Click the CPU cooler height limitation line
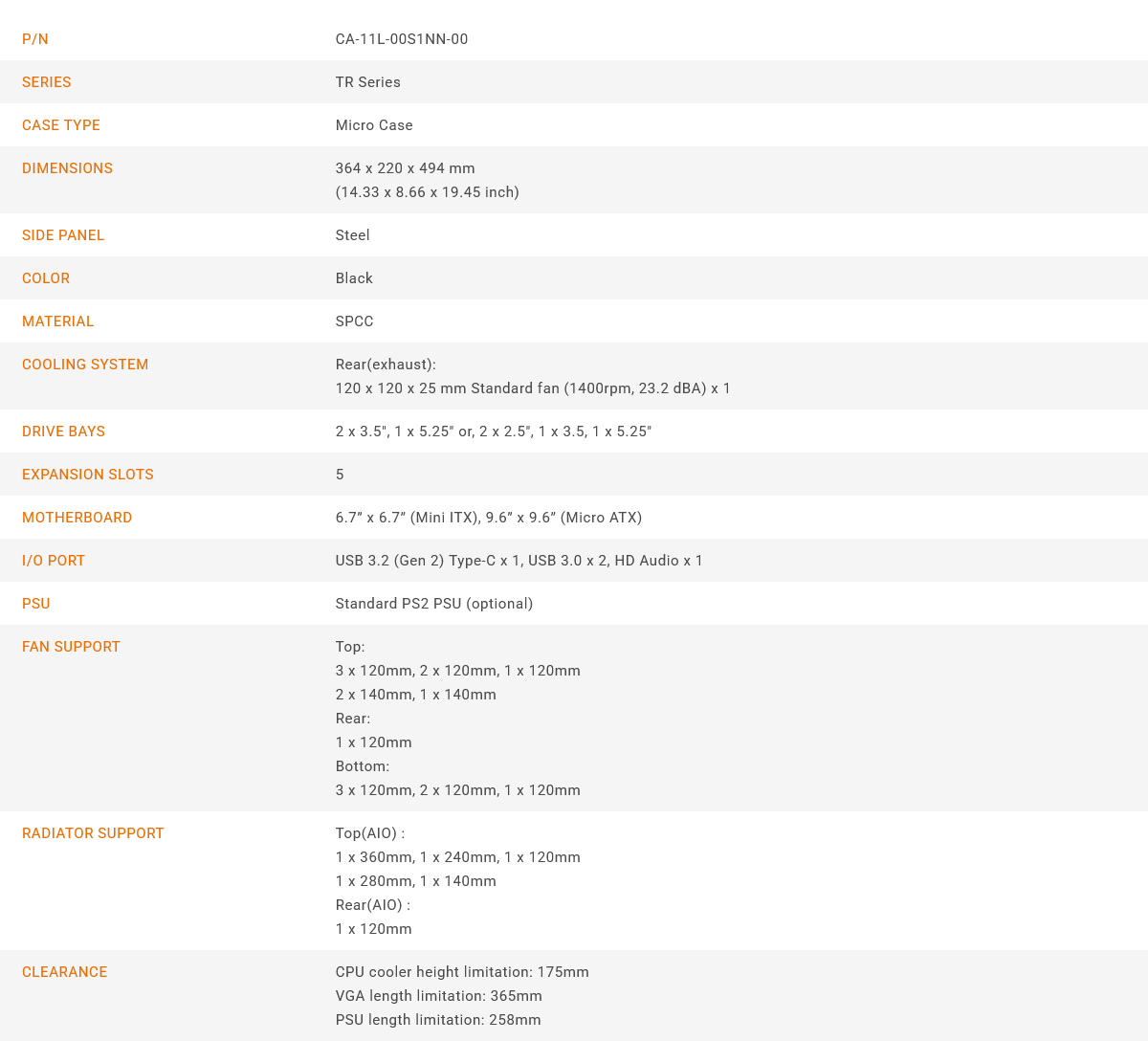The height and width of the screenshot is (1041, 1148). click(x=462, y=972)
